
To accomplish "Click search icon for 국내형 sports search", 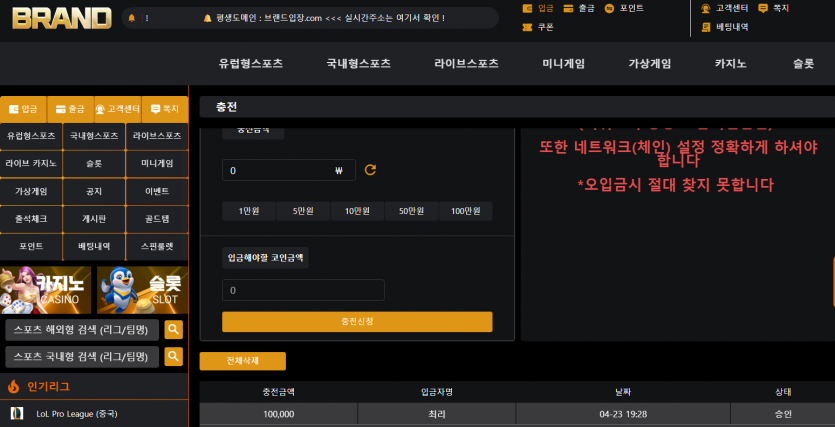I will [174, 357].
